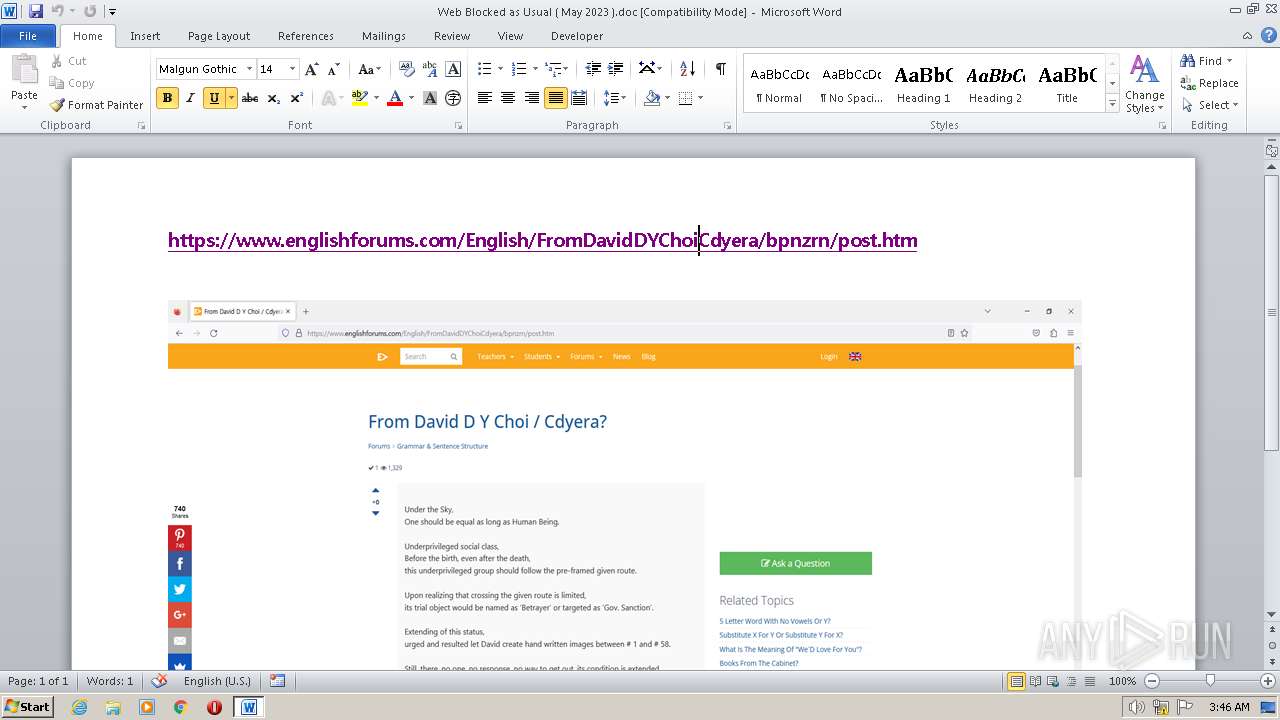Align text right

click(x=531, y=98)
